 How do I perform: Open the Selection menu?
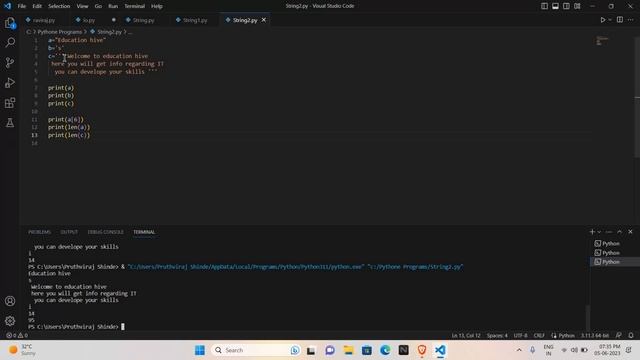[59, 6]
